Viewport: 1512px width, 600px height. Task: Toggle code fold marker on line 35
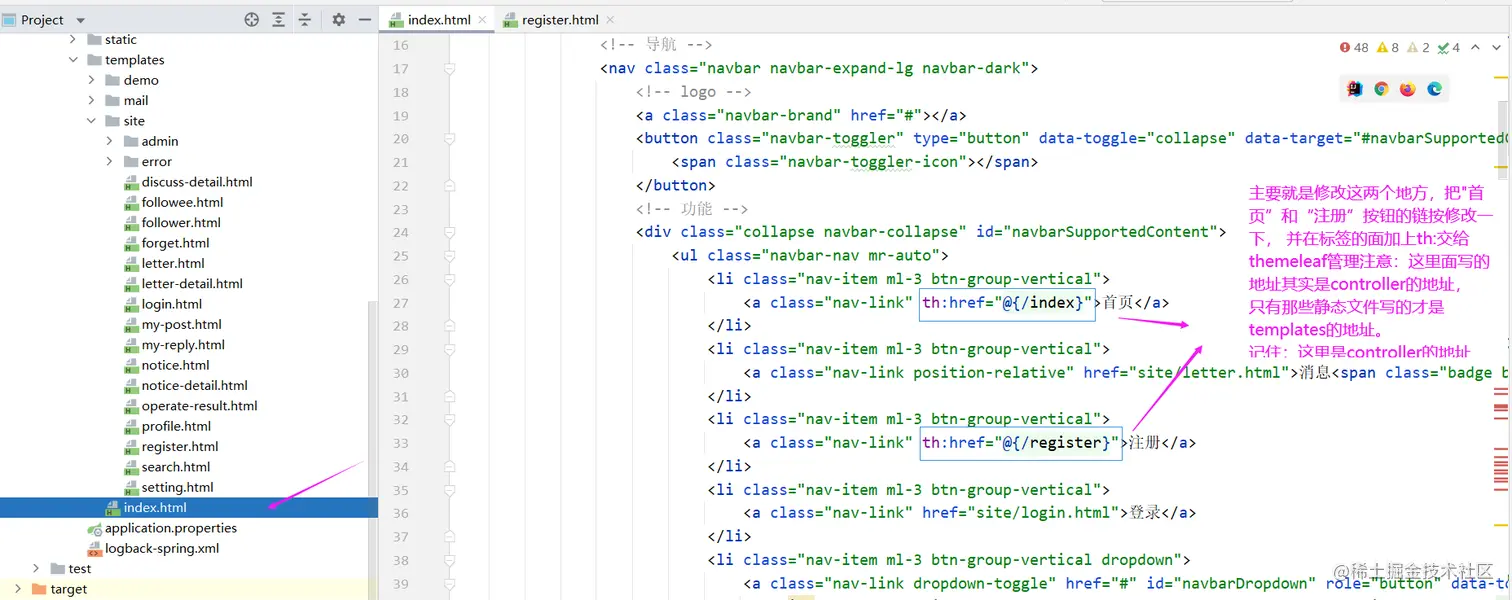click(449, 490)
